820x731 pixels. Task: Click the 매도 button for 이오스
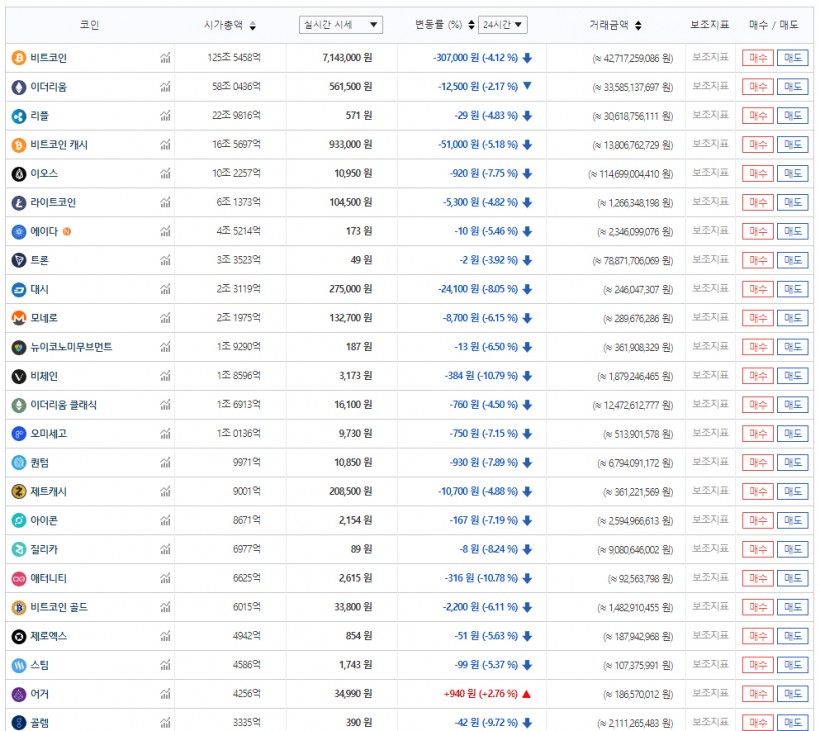click(x=792, y=174)
